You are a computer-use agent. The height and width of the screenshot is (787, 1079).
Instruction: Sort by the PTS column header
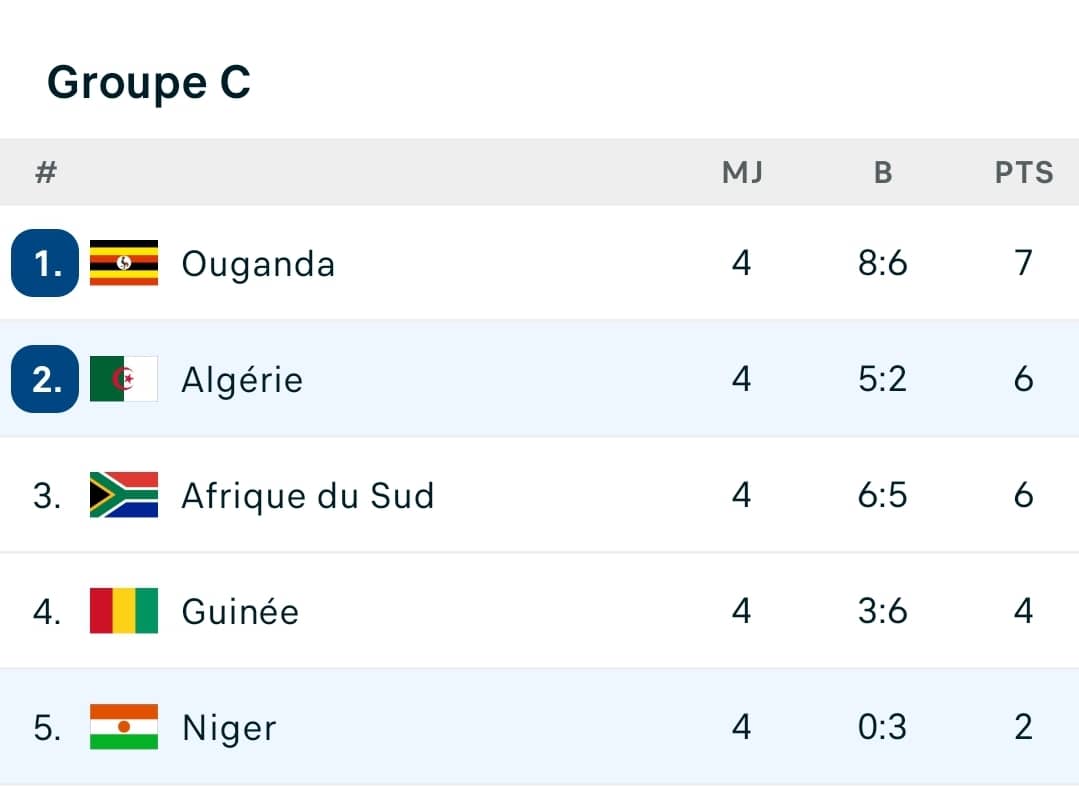tap(1023, 173)
